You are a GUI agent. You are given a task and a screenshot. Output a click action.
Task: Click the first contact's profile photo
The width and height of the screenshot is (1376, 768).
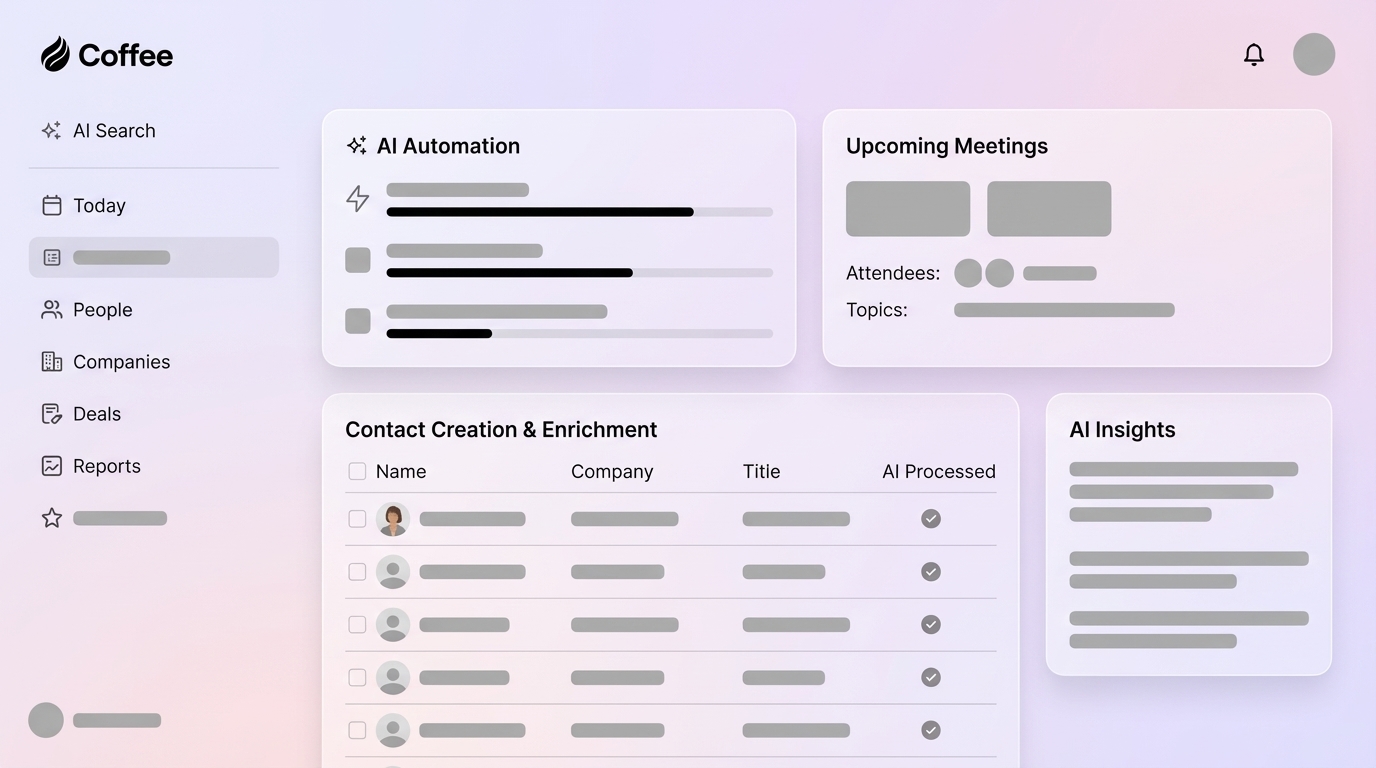(393, 518)
